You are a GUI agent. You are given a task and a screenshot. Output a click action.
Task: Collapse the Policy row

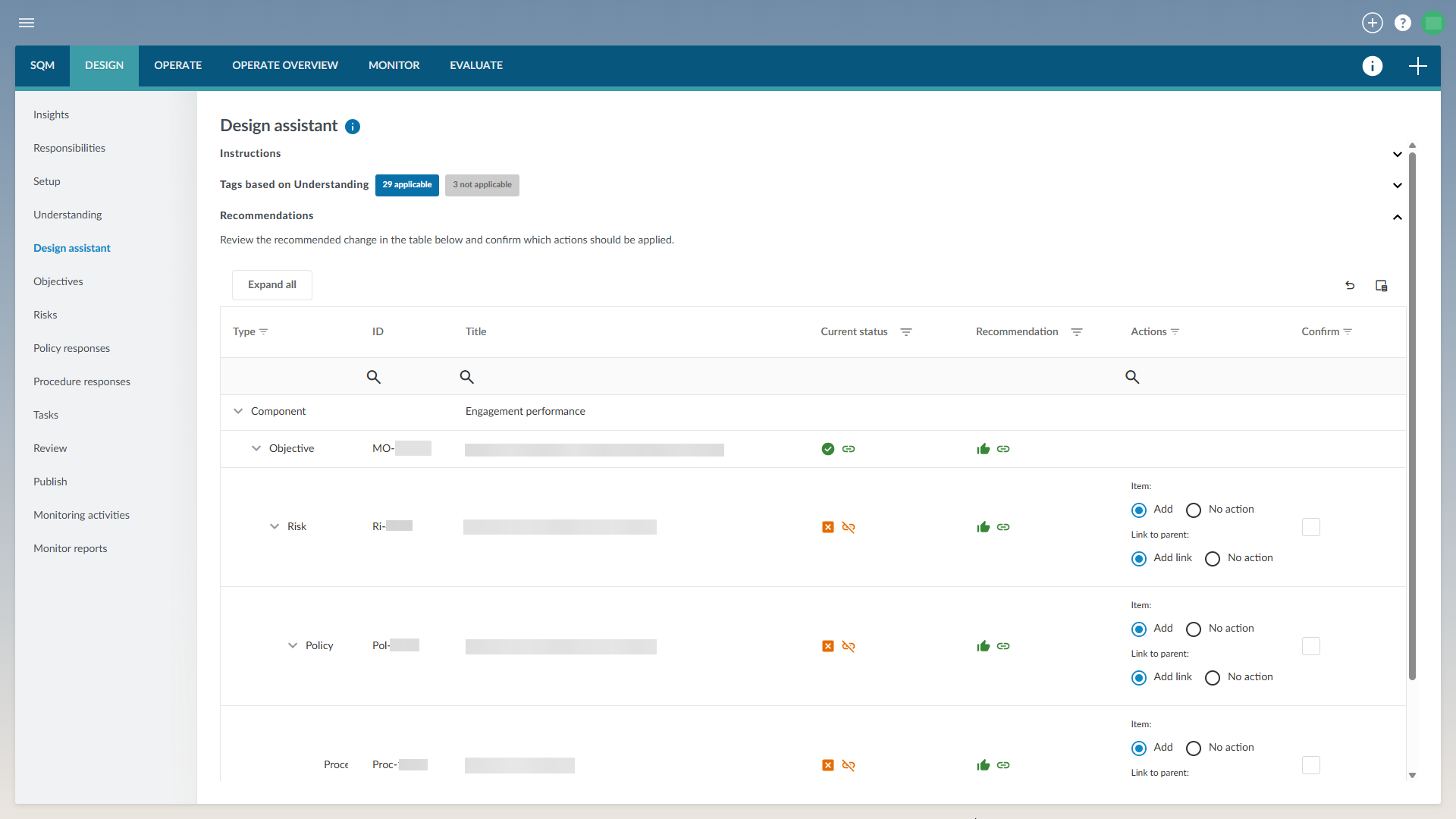pos(292,645)
